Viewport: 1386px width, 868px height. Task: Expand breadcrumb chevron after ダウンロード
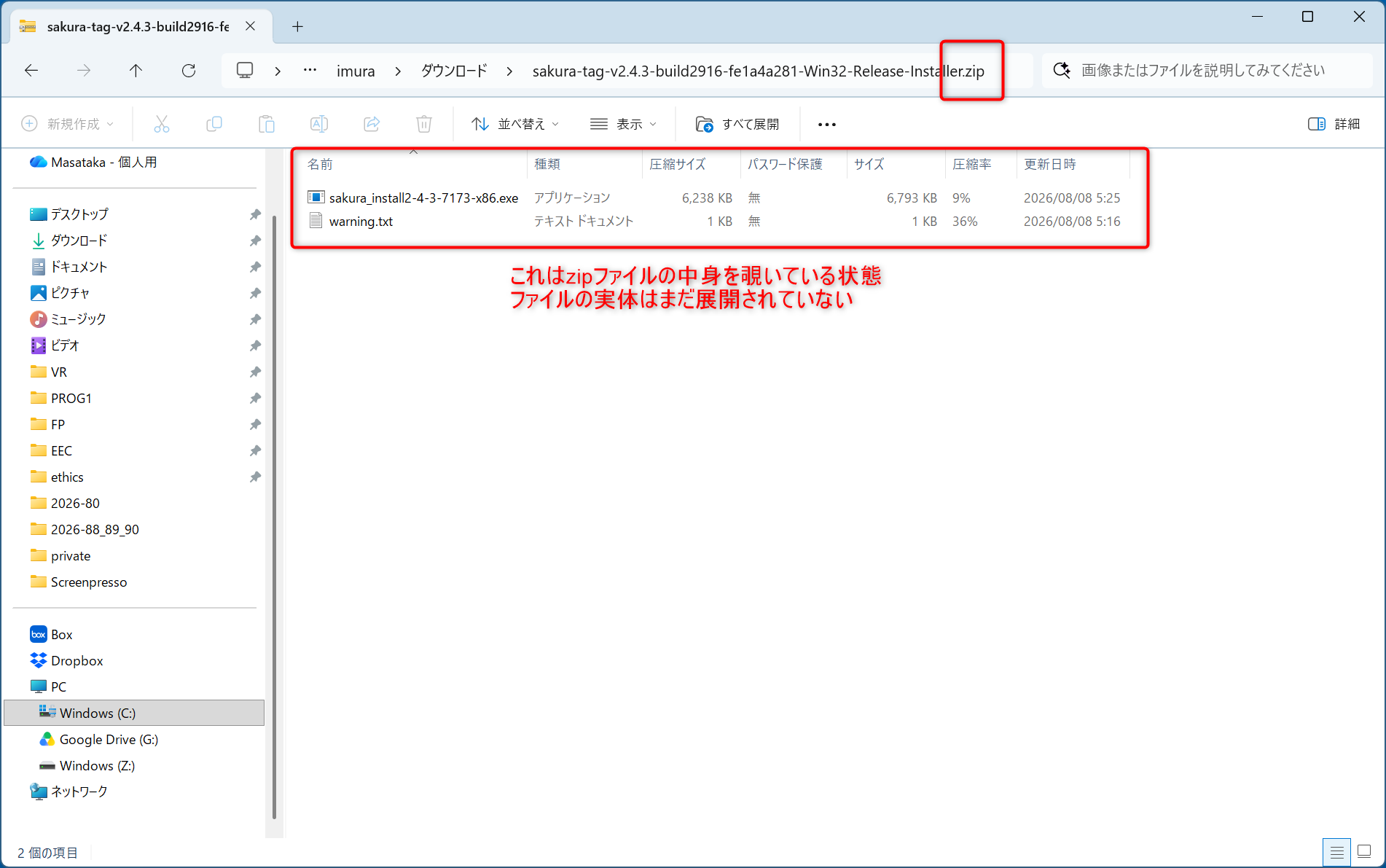pos(509,71)
